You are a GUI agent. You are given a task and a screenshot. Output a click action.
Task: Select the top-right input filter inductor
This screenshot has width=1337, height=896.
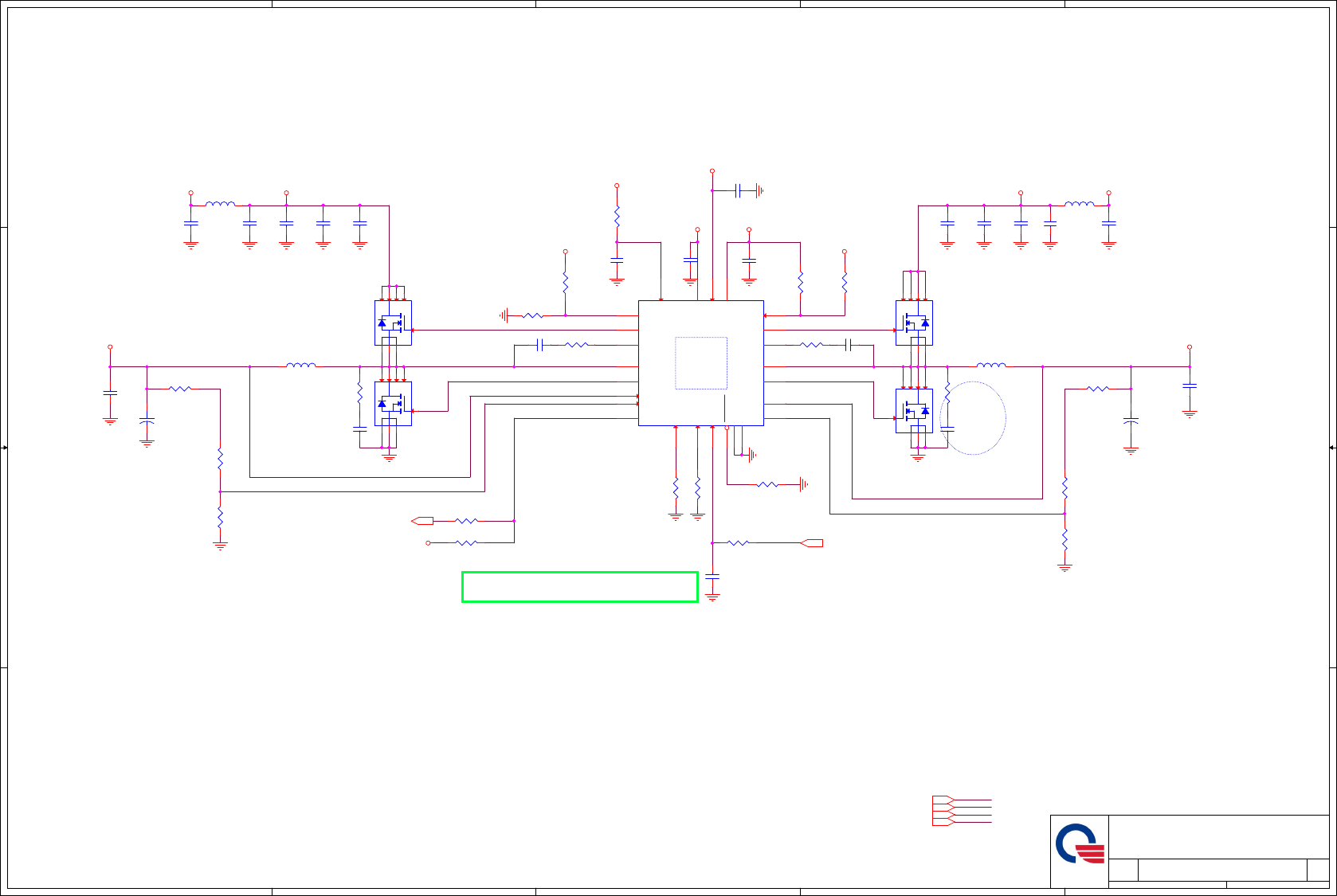click(1080, 204)
